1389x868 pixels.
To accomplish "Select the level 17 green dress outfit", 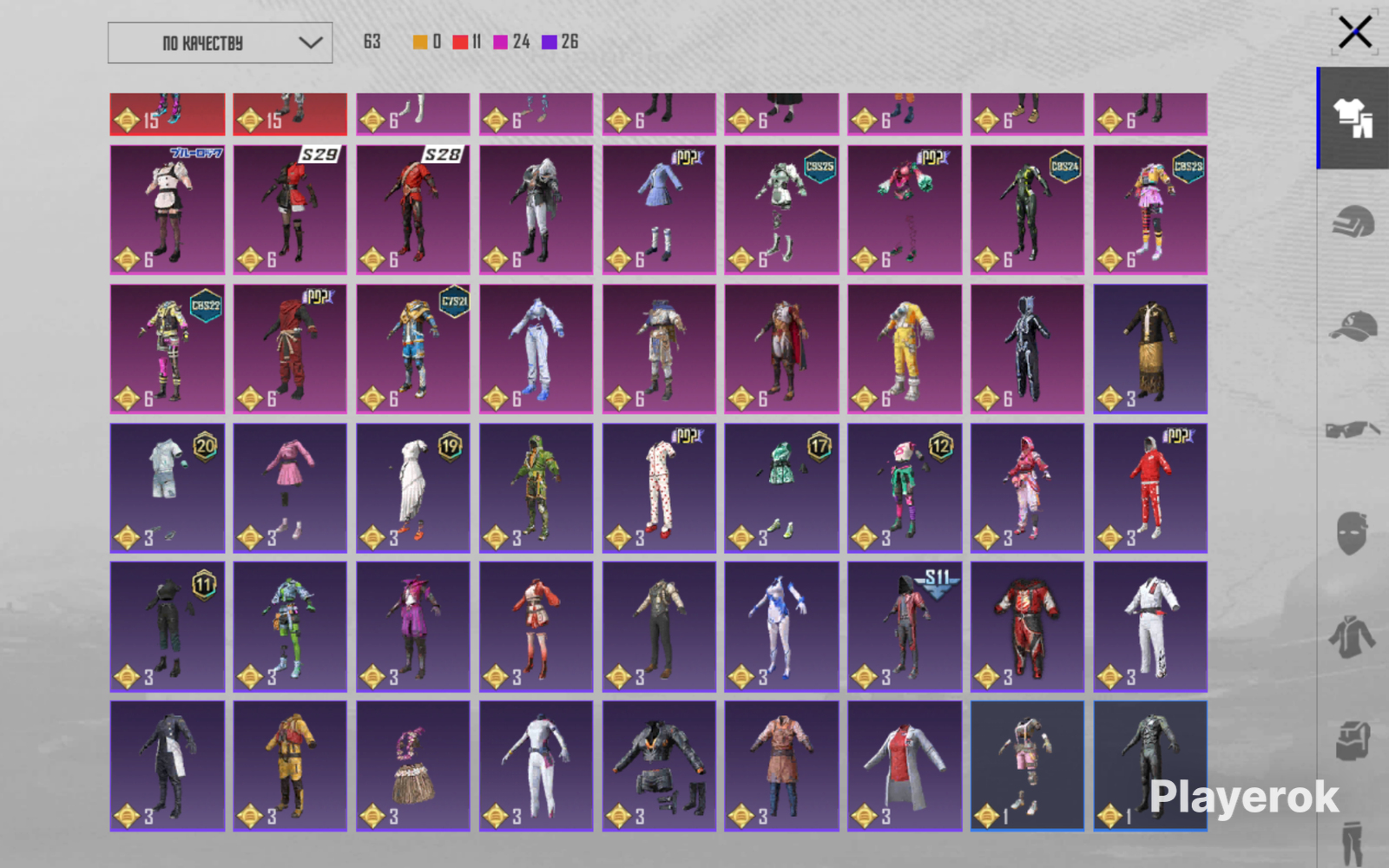I will (782, 488).
